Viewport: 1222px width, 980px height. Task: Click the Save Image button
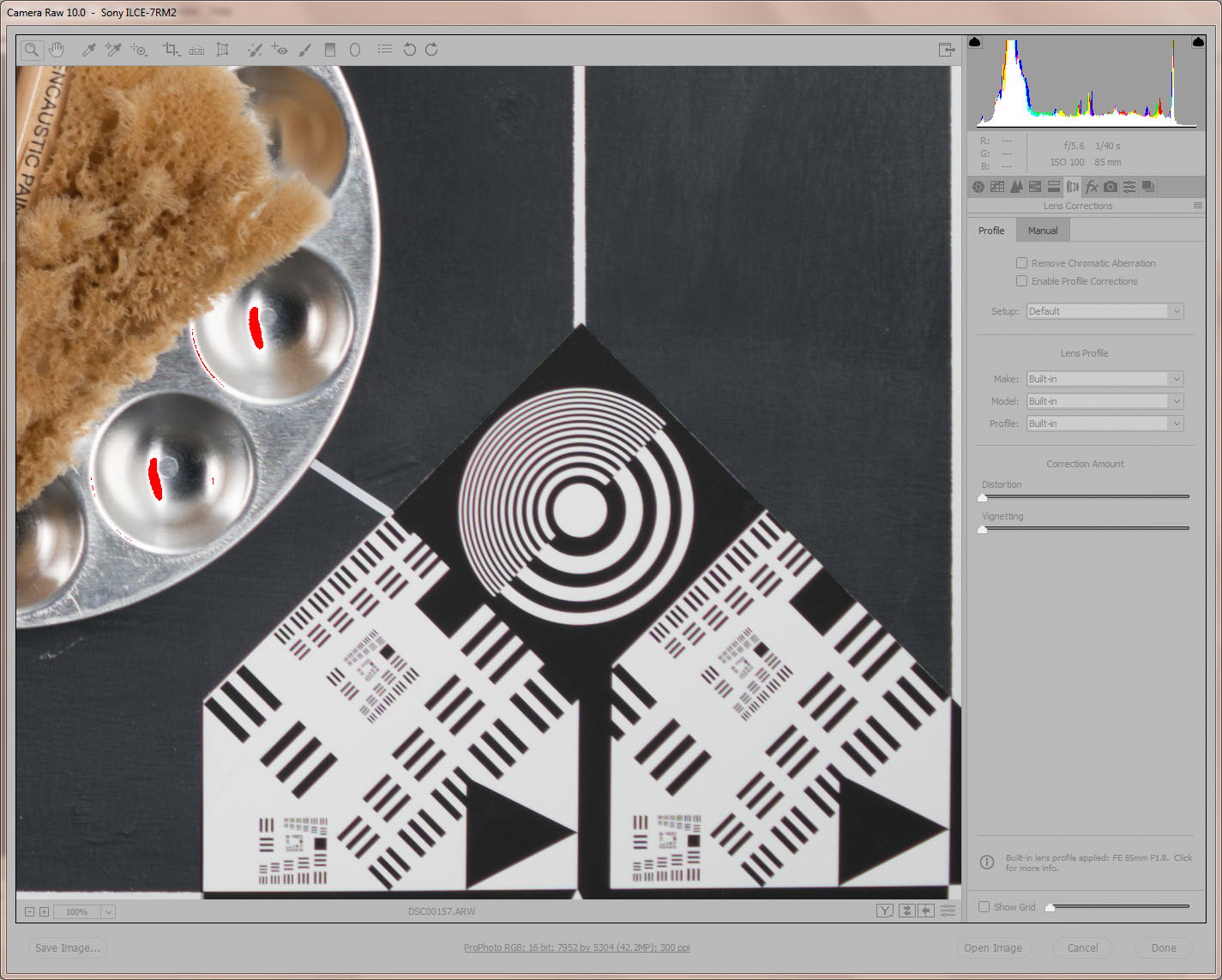point(68,948)
